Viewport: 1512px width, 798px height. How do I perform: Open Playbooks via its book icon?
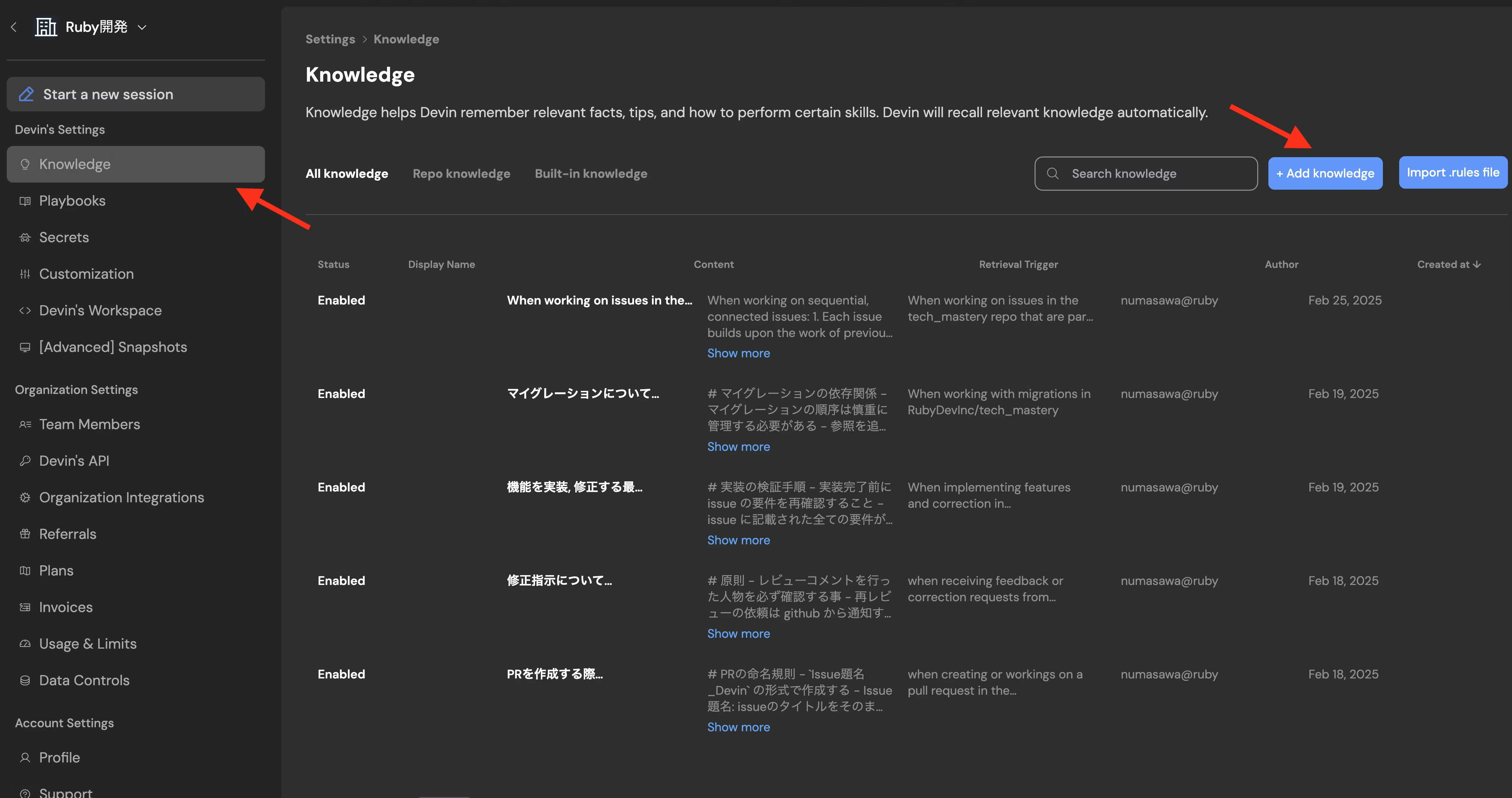[x=25, y=201]
